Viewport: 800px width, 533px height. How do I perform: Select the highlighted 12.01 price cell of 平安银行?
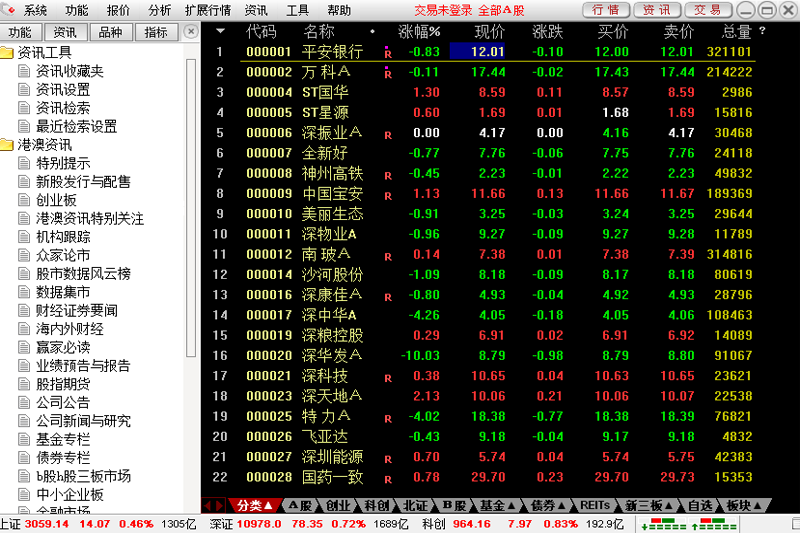(x=477, y=52)
